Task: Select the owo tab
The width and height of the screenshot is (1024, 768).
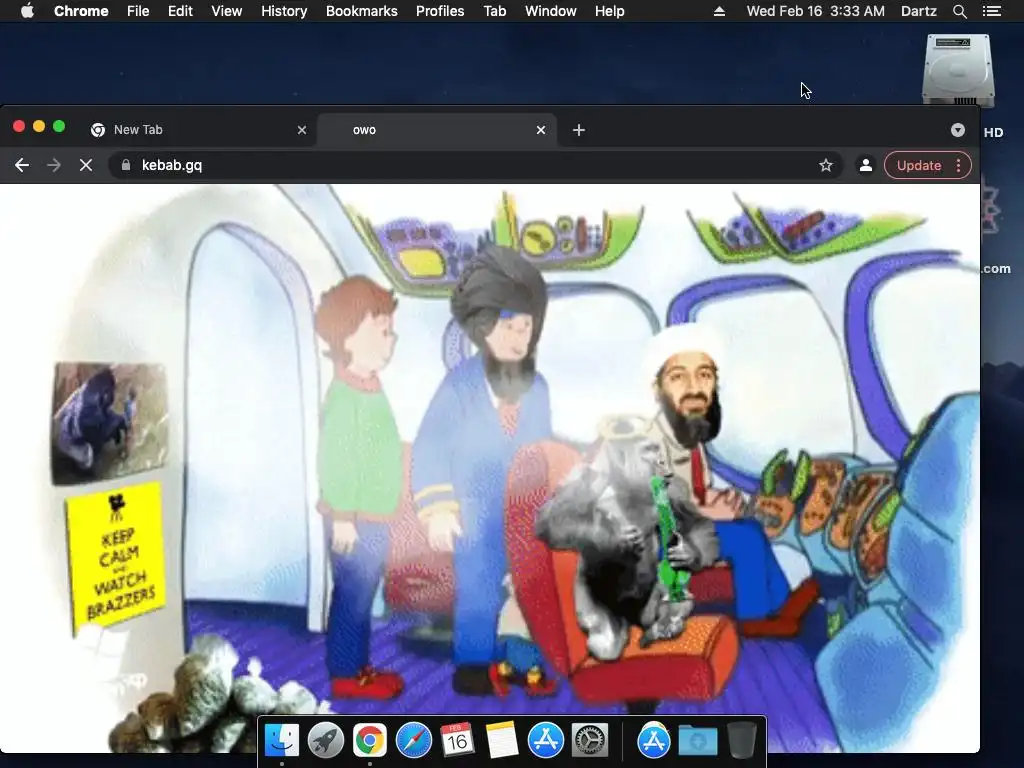Action: 436,130
